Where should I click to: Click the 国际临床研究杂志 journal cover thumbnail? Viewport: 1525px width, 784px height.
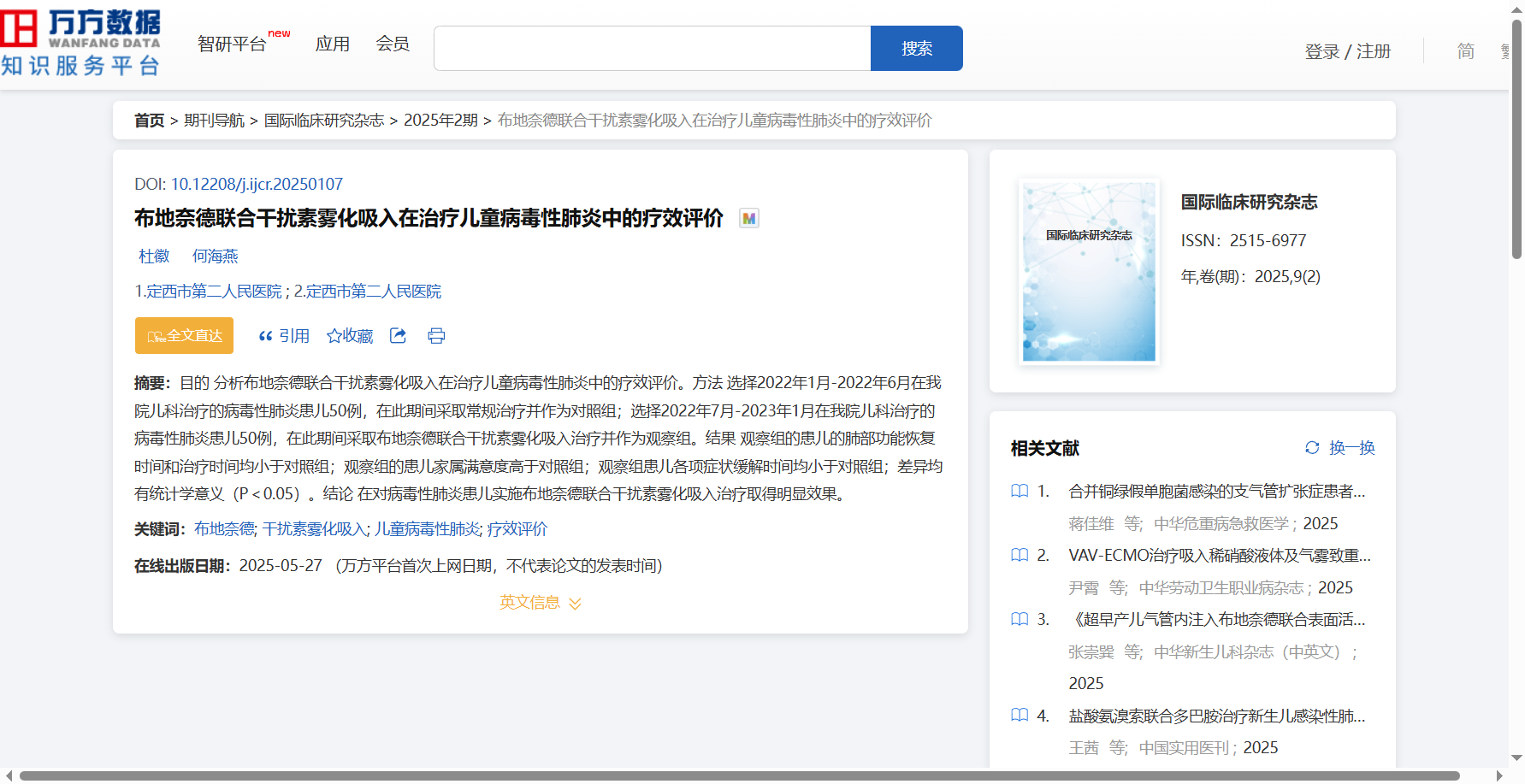[x=1089, y=271]
